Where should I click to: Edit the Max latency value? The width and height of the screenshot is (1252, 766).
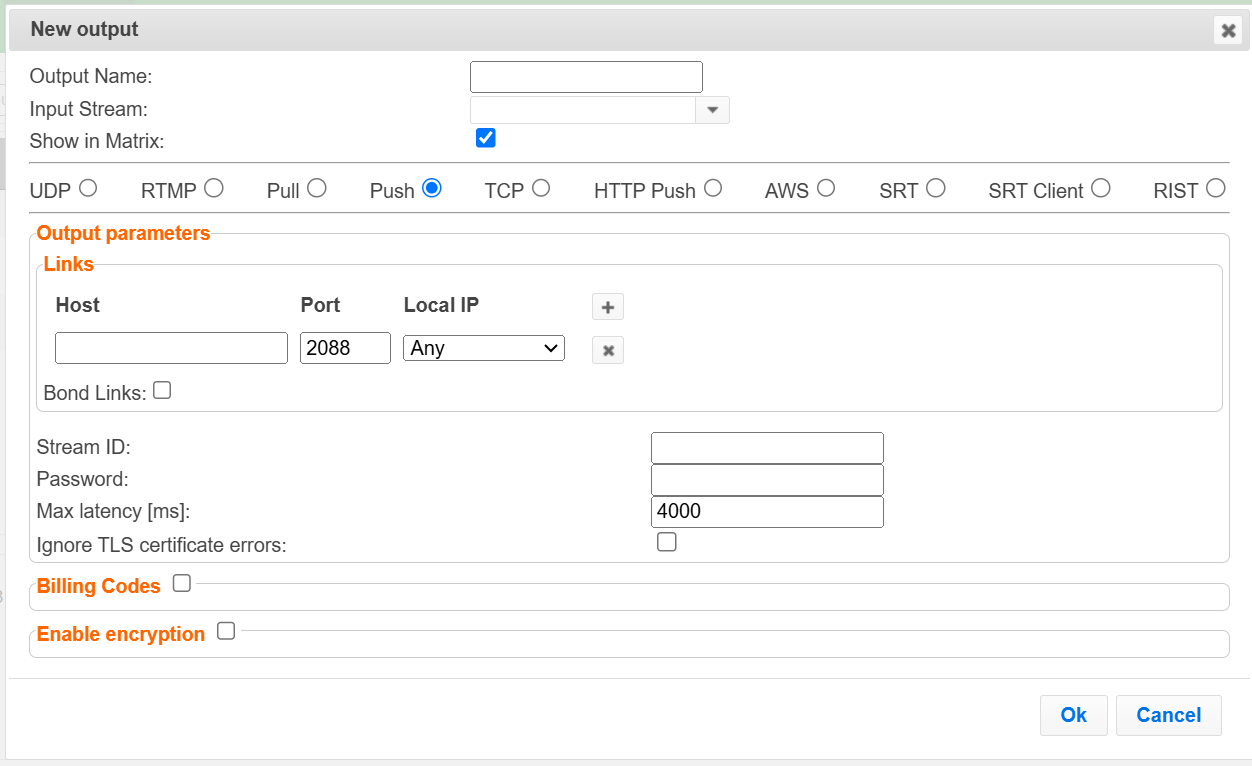pyautogui.click(x=766, y=511)
